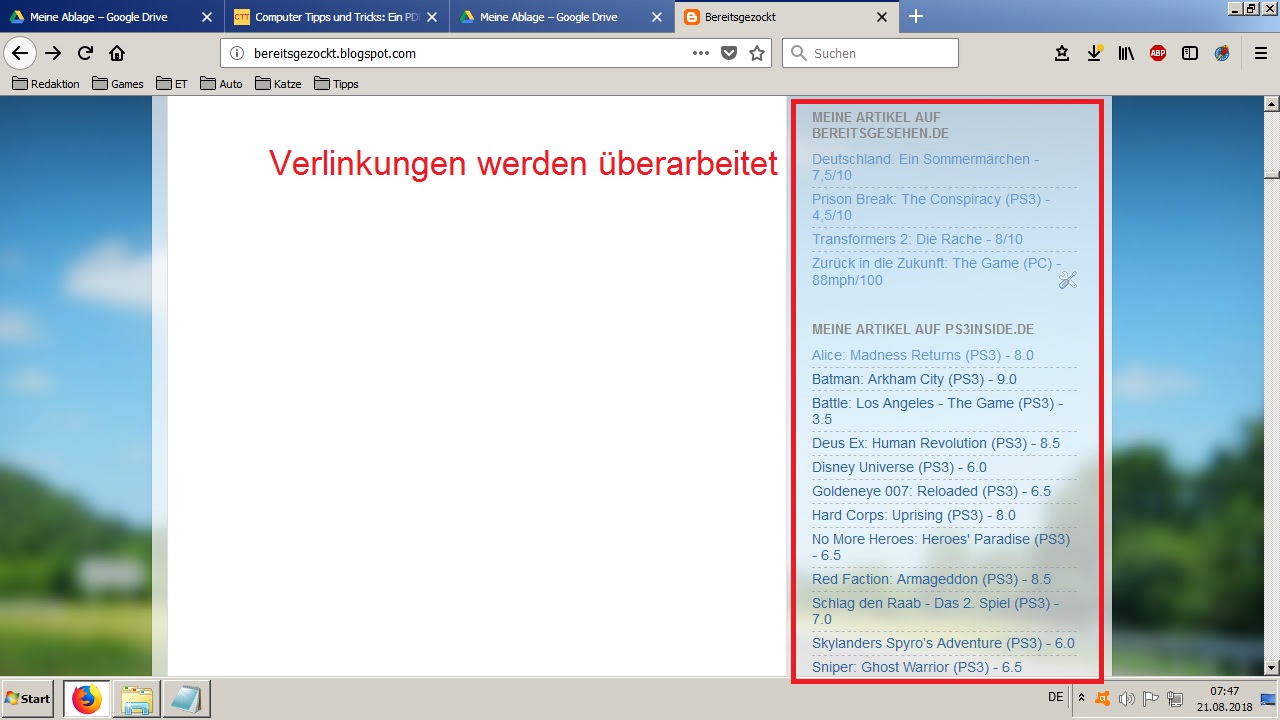Click the Firefox taskbar button
The width and height of the screenshot is (1280, 720).
coord(86,698)
